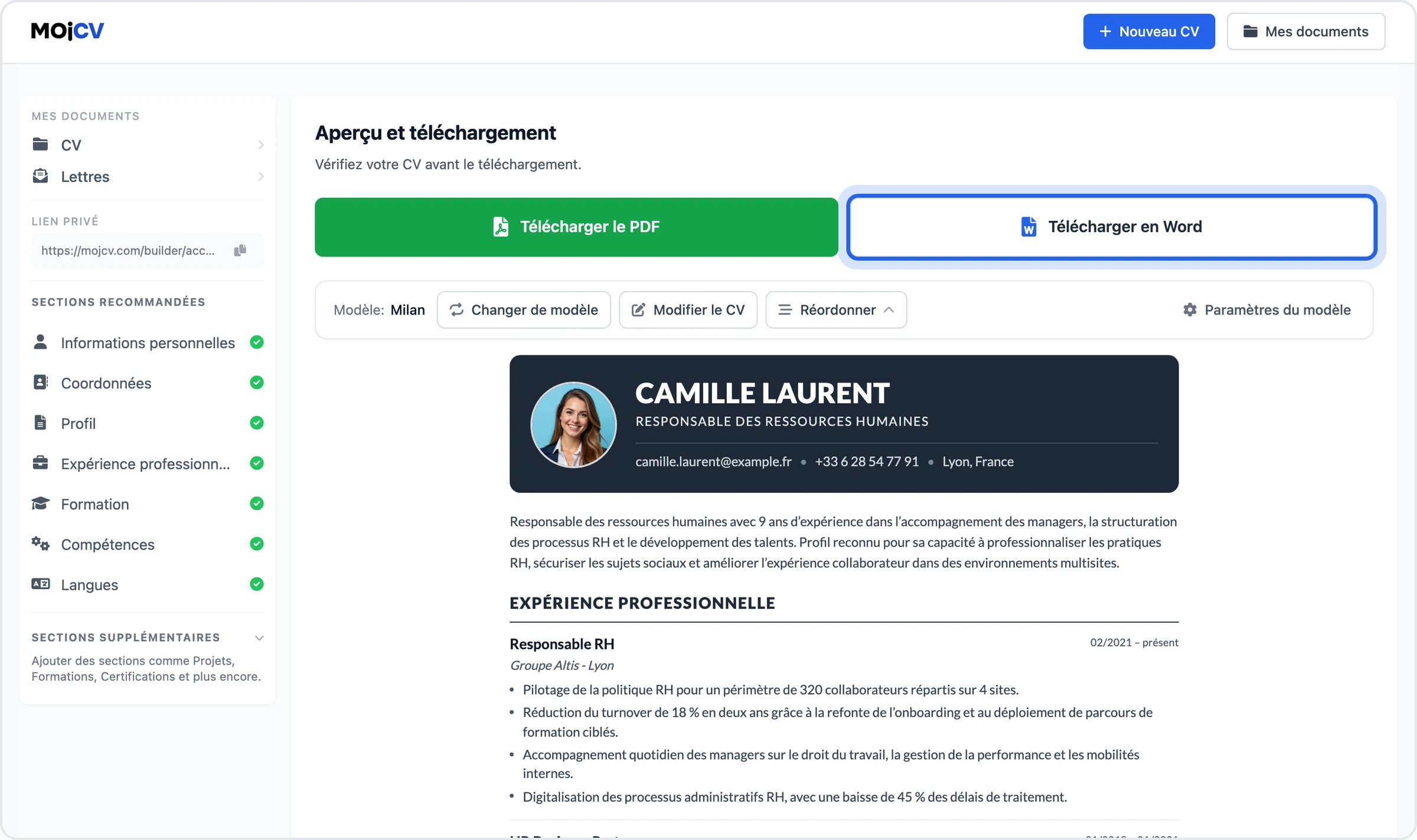Click the gears icon for Compétences
1417x840 pixels.
(40, 543)
